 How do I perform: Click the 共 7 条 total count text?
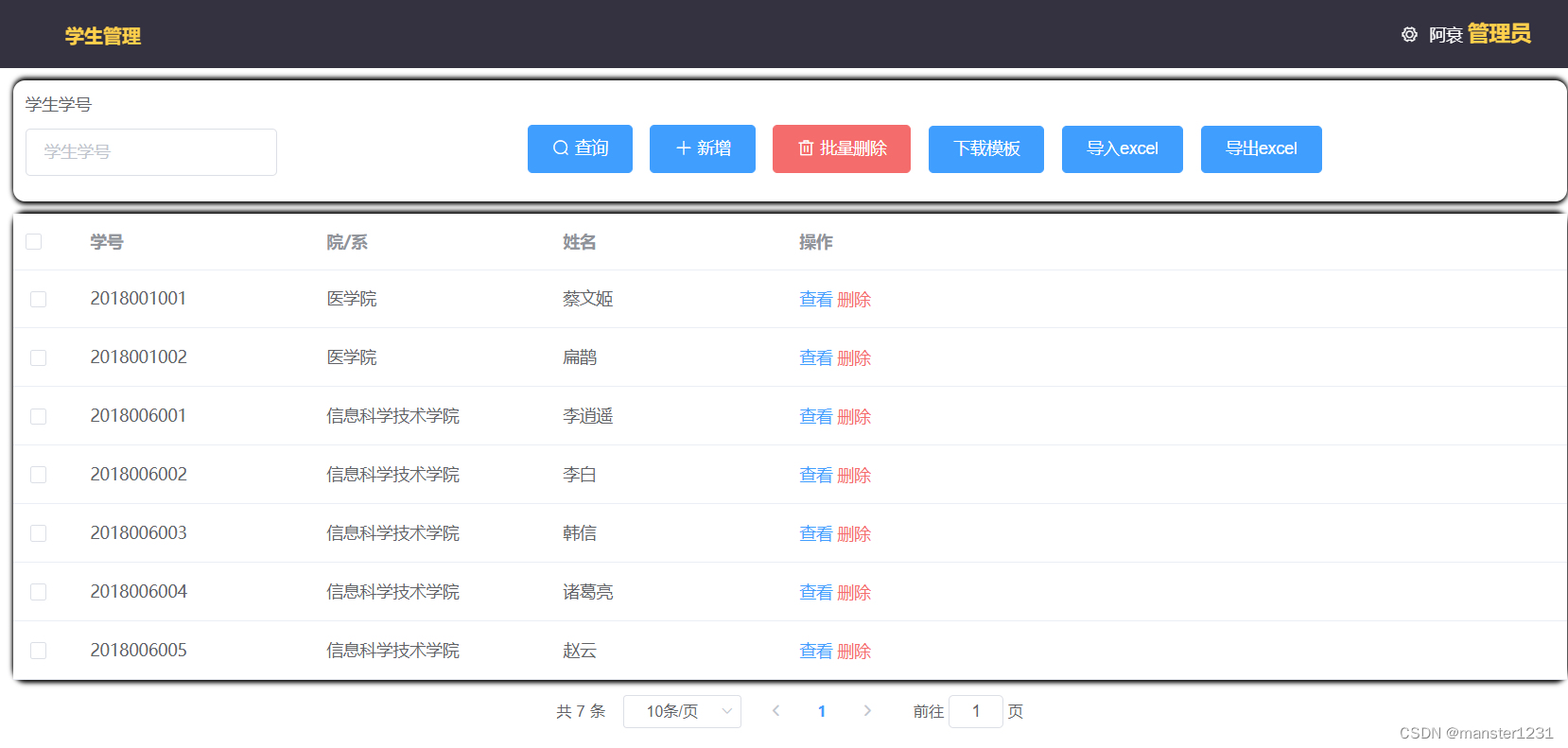[x=581, y=711]
